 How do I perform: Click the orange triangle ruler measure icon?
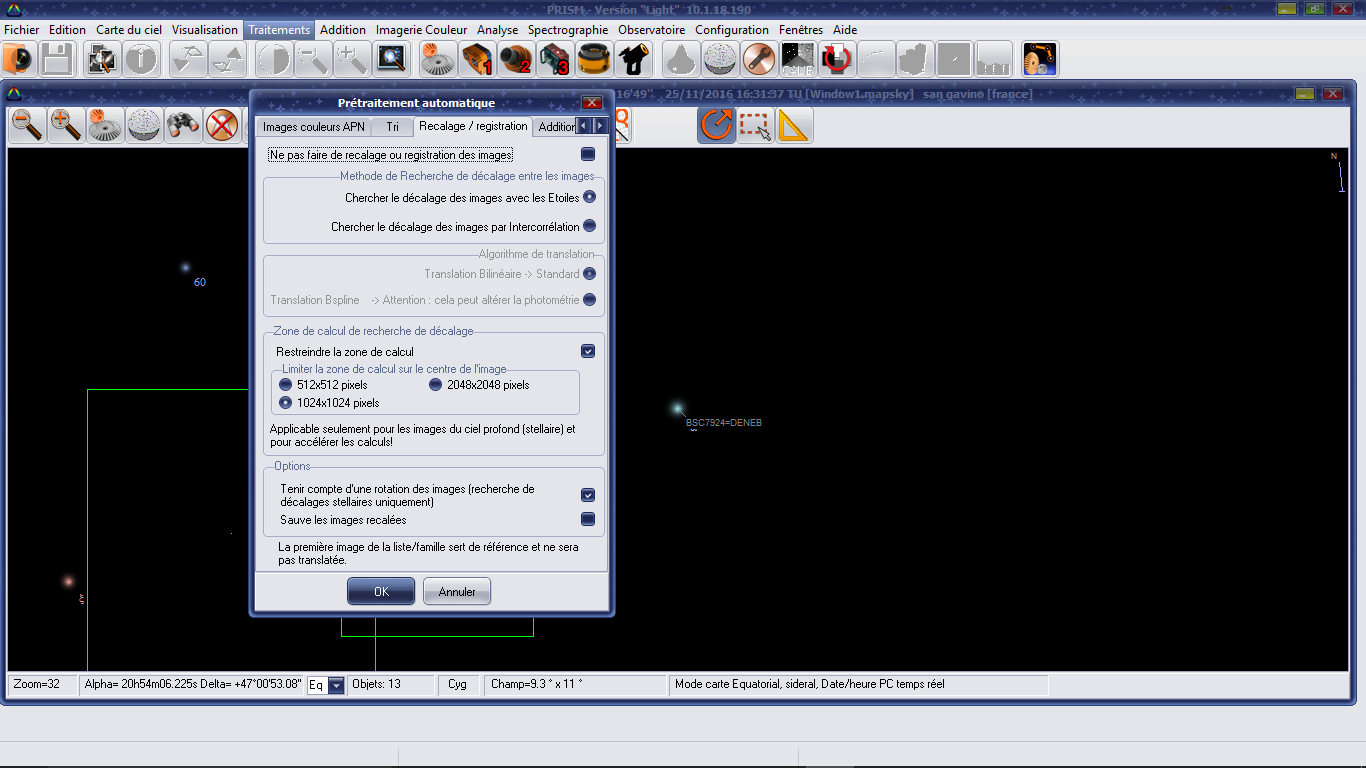click(x=794, y=126)
